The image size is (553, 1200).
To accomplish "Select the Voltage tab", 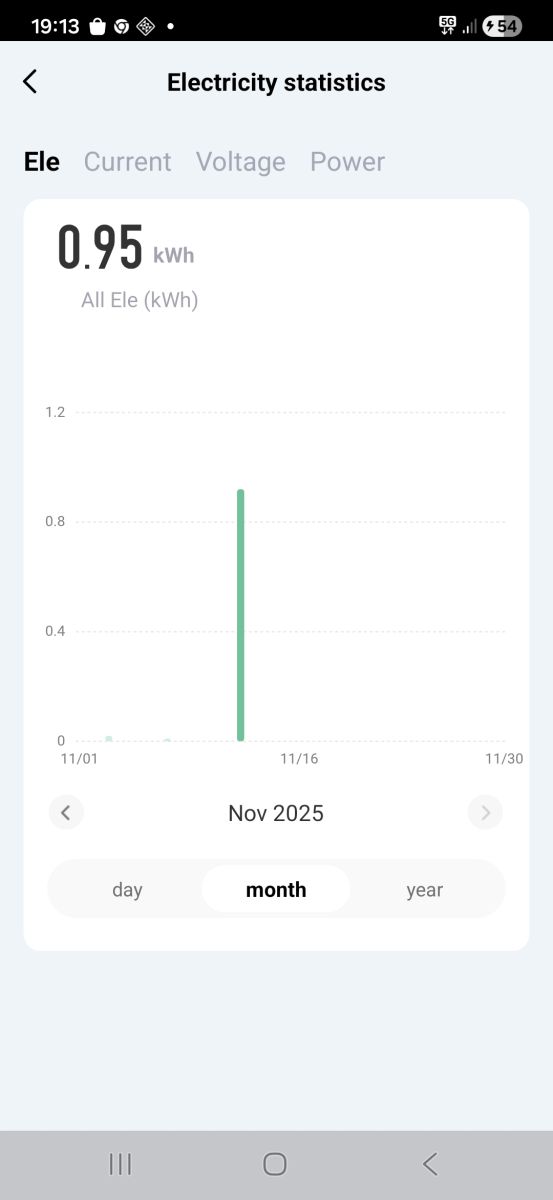I will [x=240, y=162].
